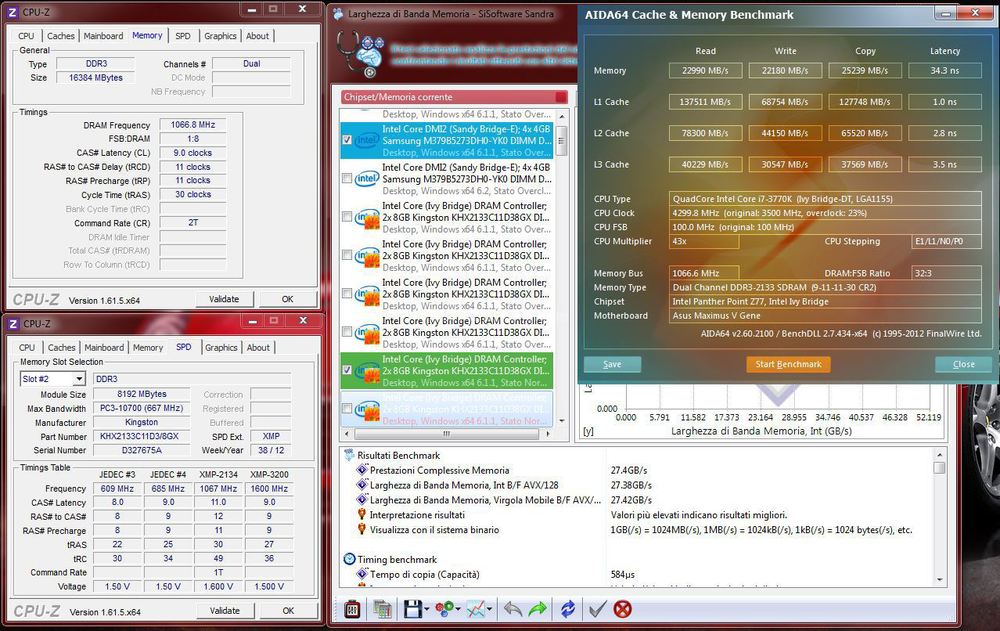
Task: Click the gray checkmark icon in Sandra's toolbar
Action: (x=597, y=609)
